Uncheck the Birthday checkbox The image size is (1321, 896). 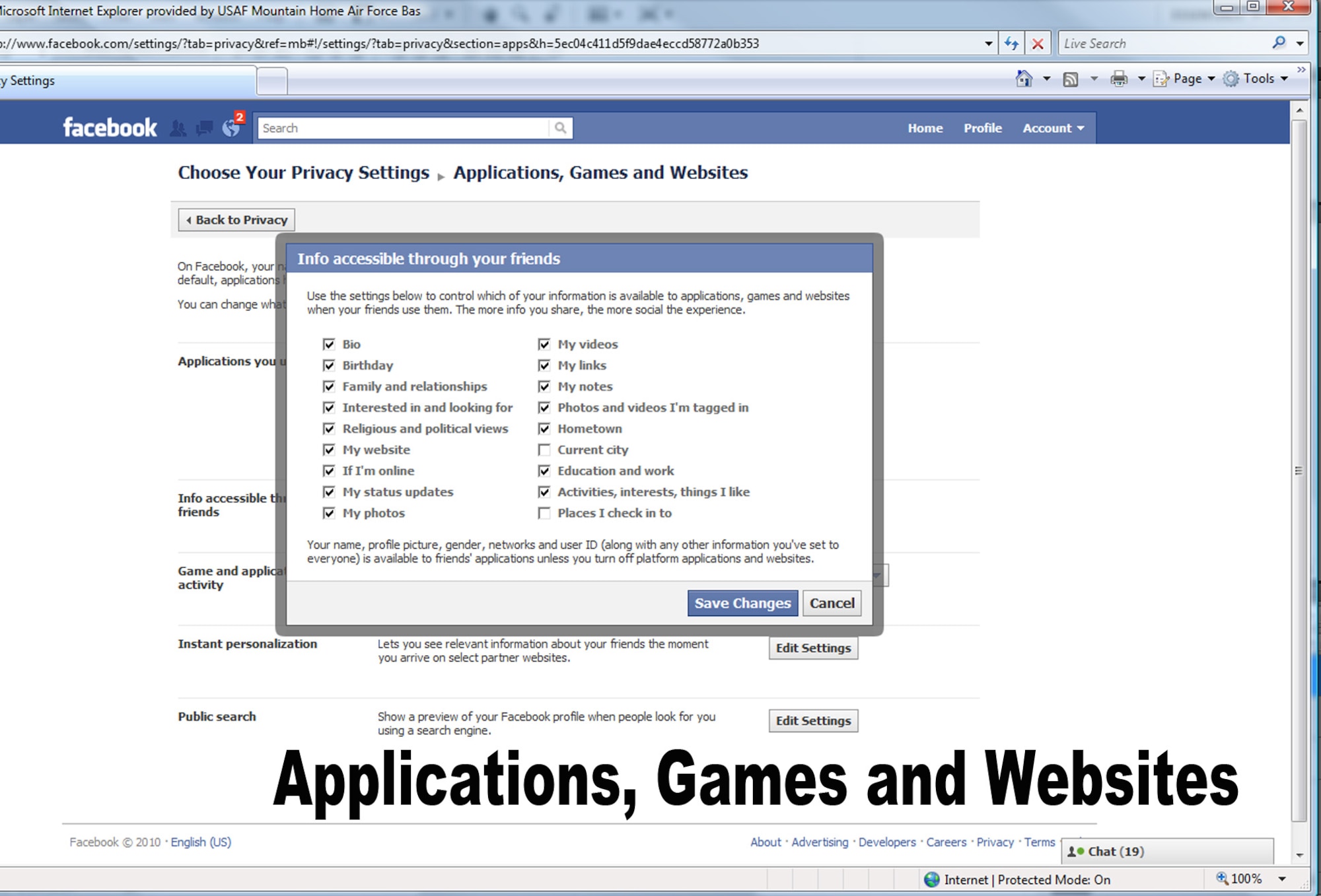pyautogui.click(x=329, y=365)
